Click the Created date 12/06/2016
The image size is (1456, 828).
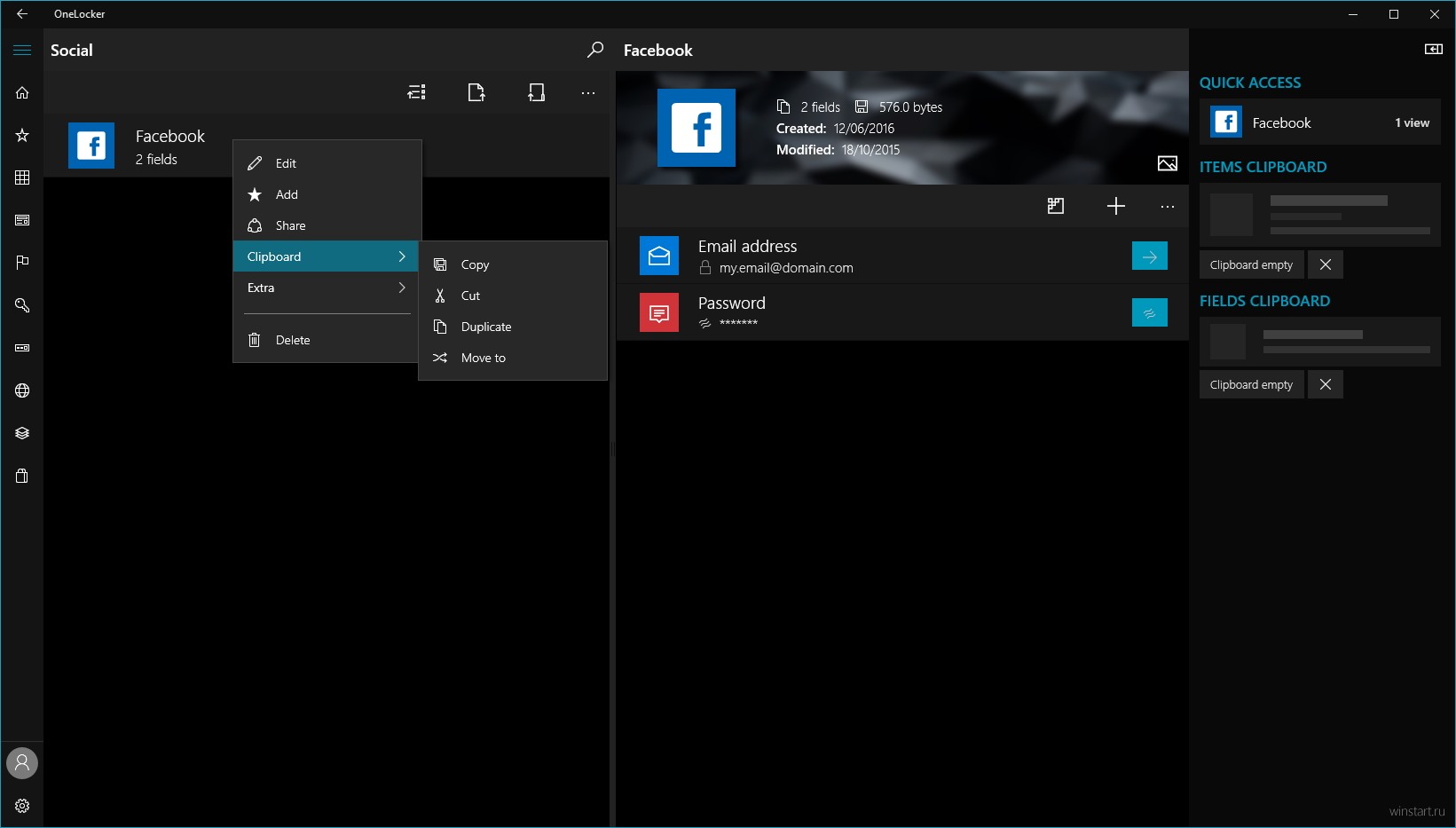[x=864, y=129]
